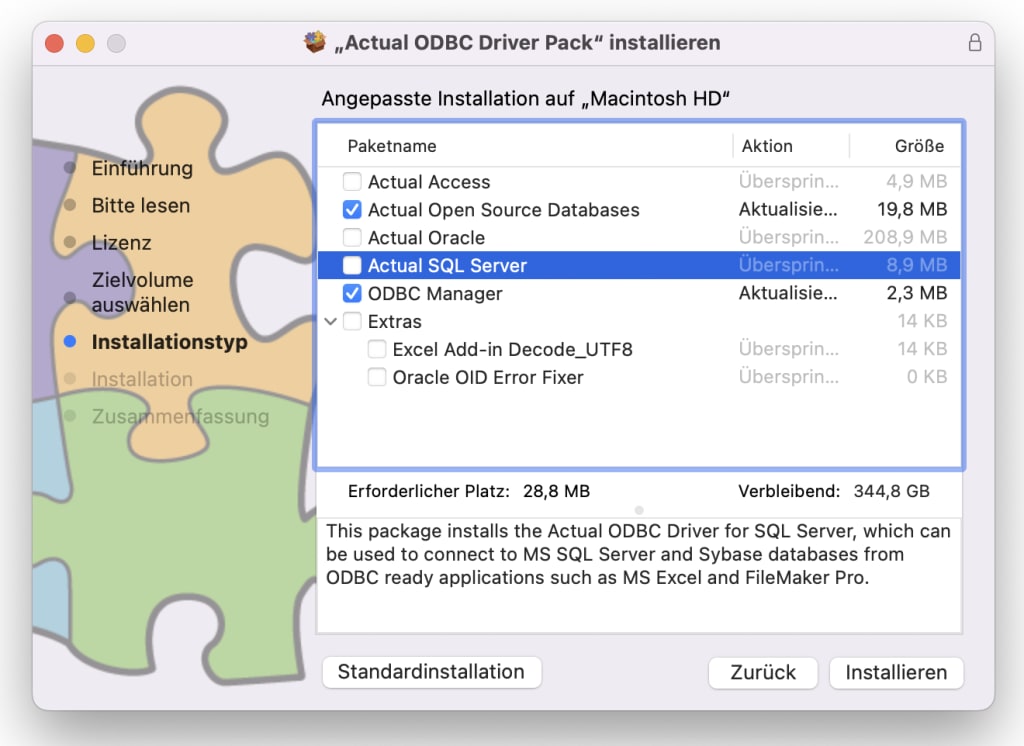Select the Actual Oracle row label
The width and height of the screenshot is (1024, 746).
tap(426, 238)
